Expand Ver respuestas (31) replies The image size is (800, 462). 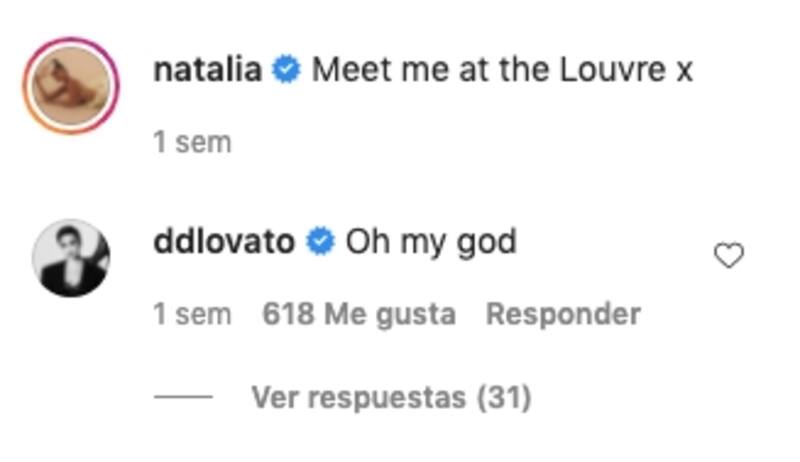click(391, 397)
